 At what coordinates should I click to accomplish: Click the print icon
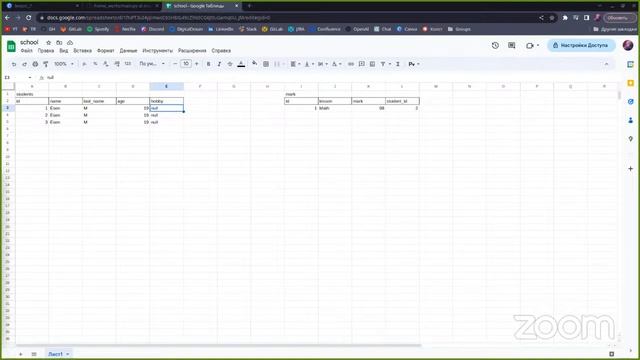(x=35, y=64)
